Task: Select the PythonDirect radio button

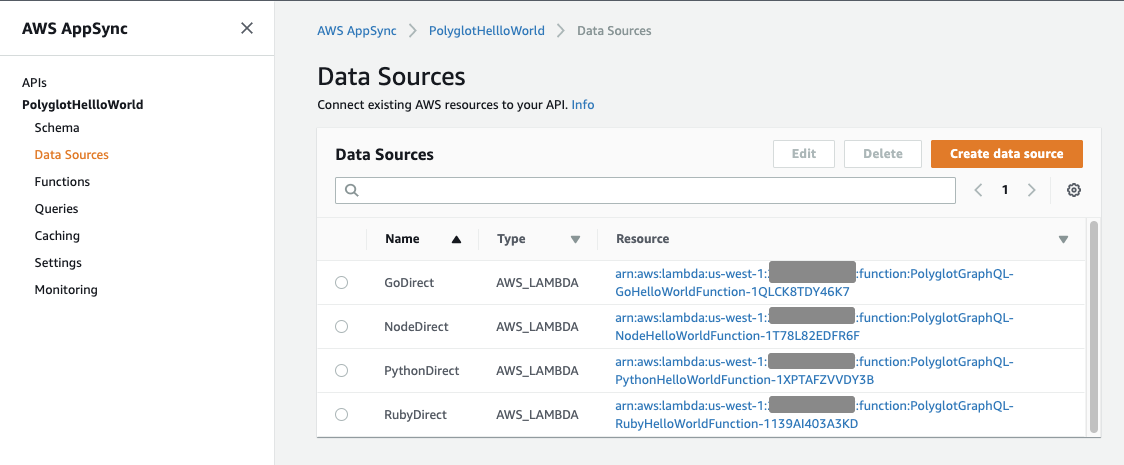Action: click(x=341, y=371)
